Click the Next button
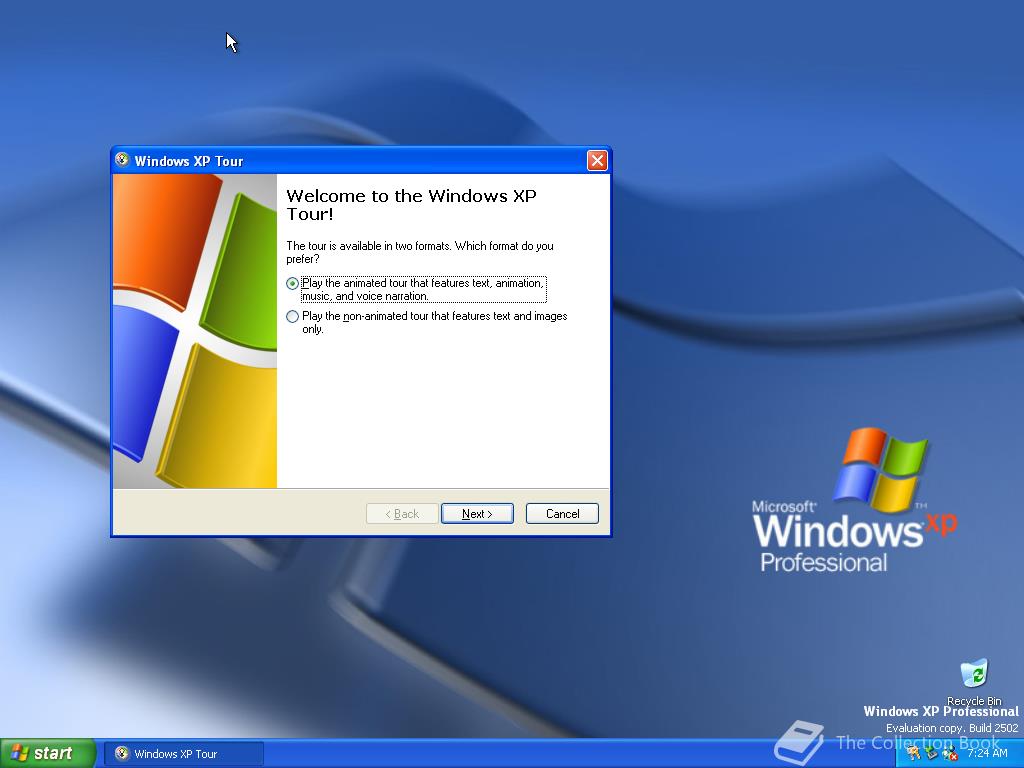1024x768 pixels. click(477, 514)
